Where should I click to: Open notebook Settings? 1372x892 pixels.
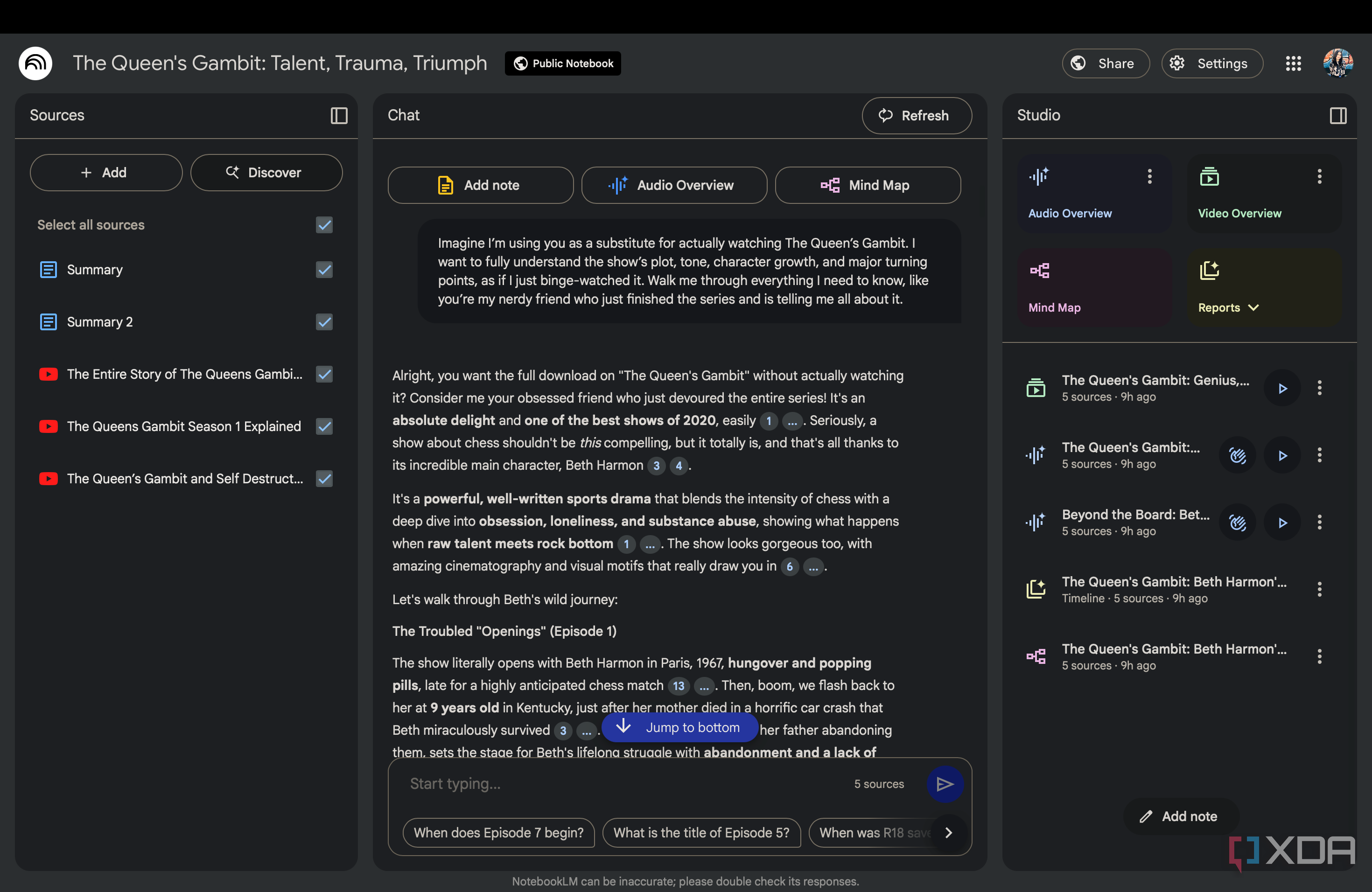[1212, 63]
